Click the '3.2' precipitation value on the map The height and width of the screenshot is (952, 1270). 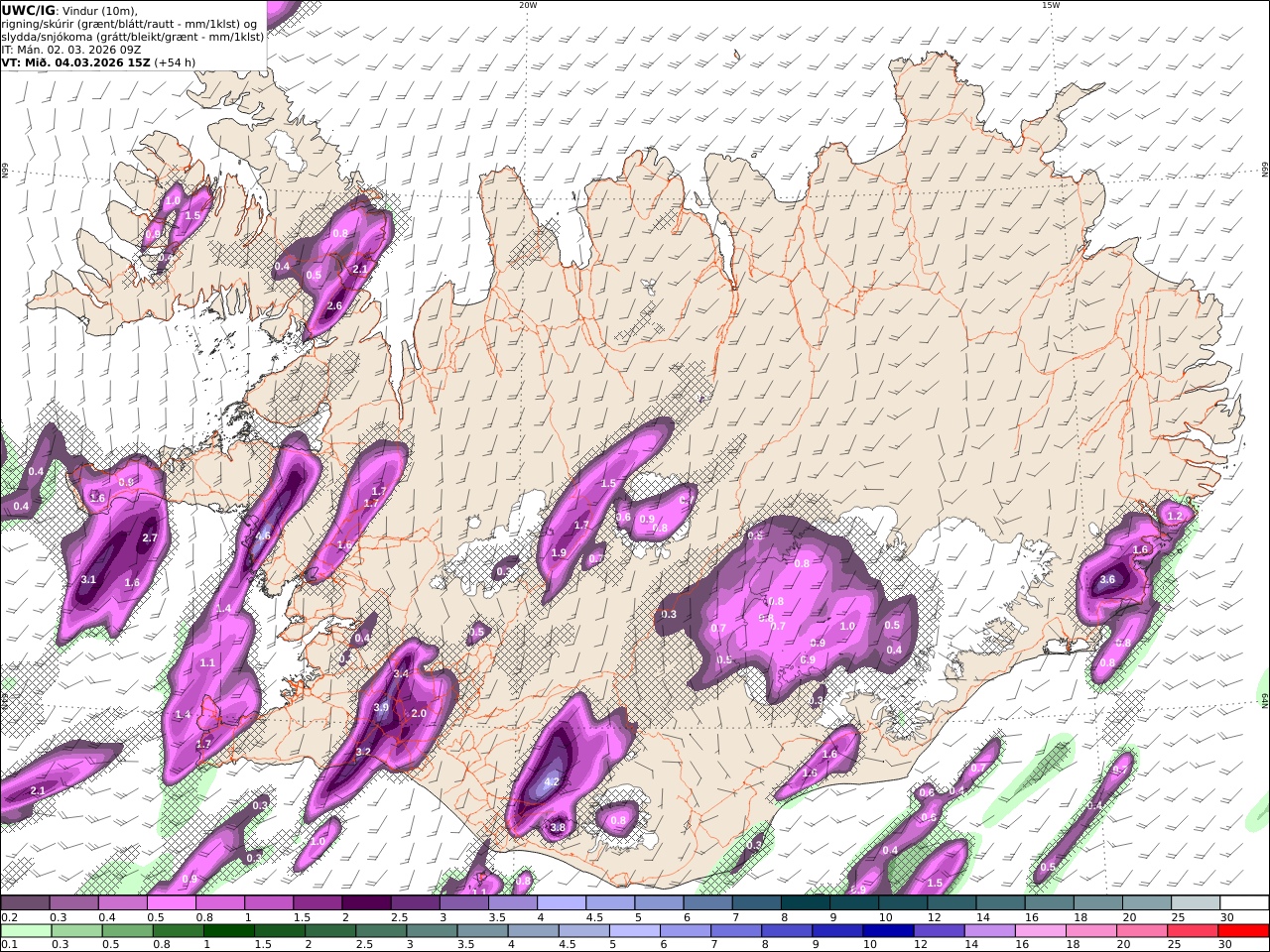tap(363, 752)
